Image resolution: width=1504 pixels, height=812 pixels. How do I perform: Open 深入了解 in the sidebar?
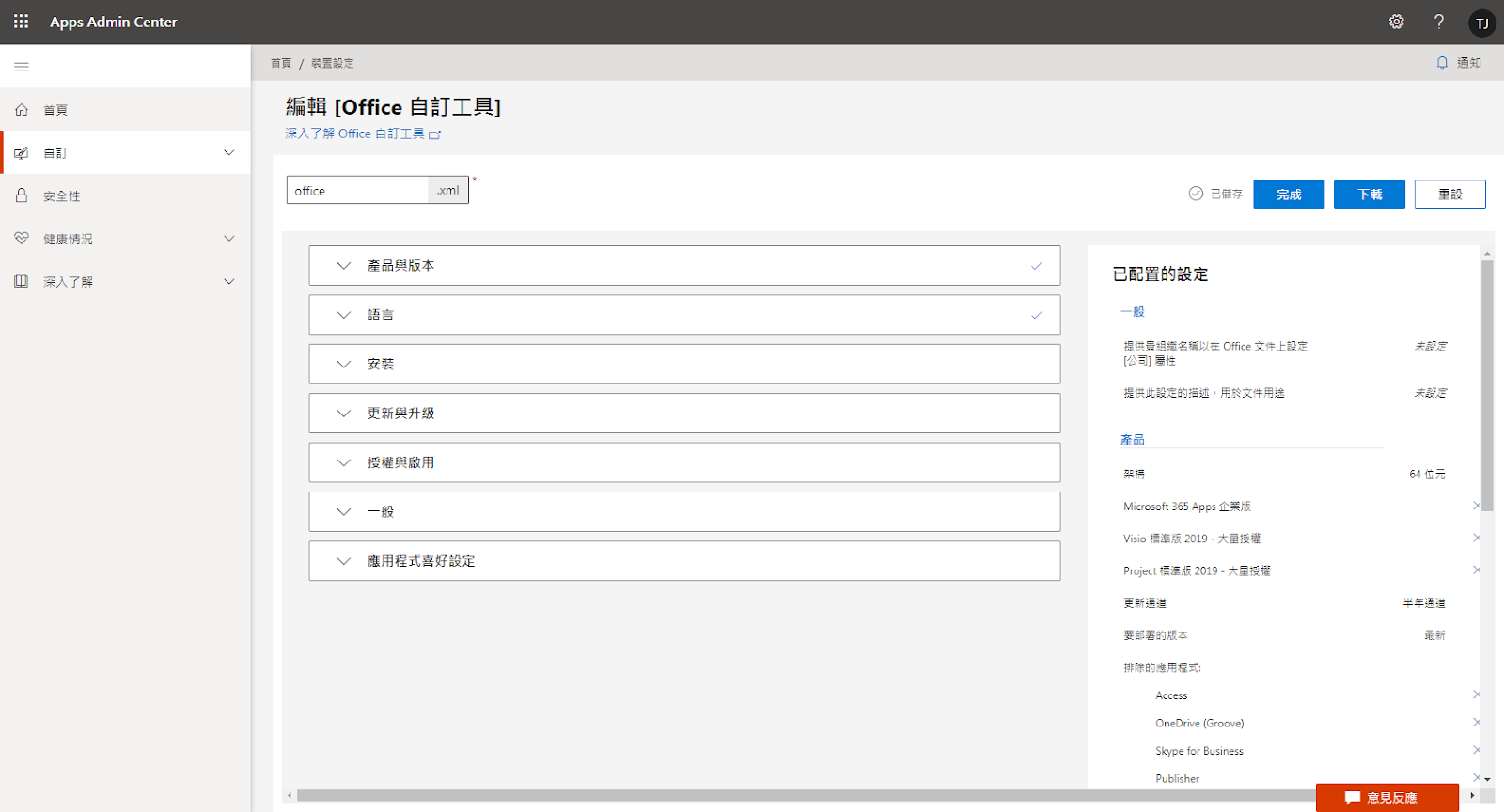126,281
